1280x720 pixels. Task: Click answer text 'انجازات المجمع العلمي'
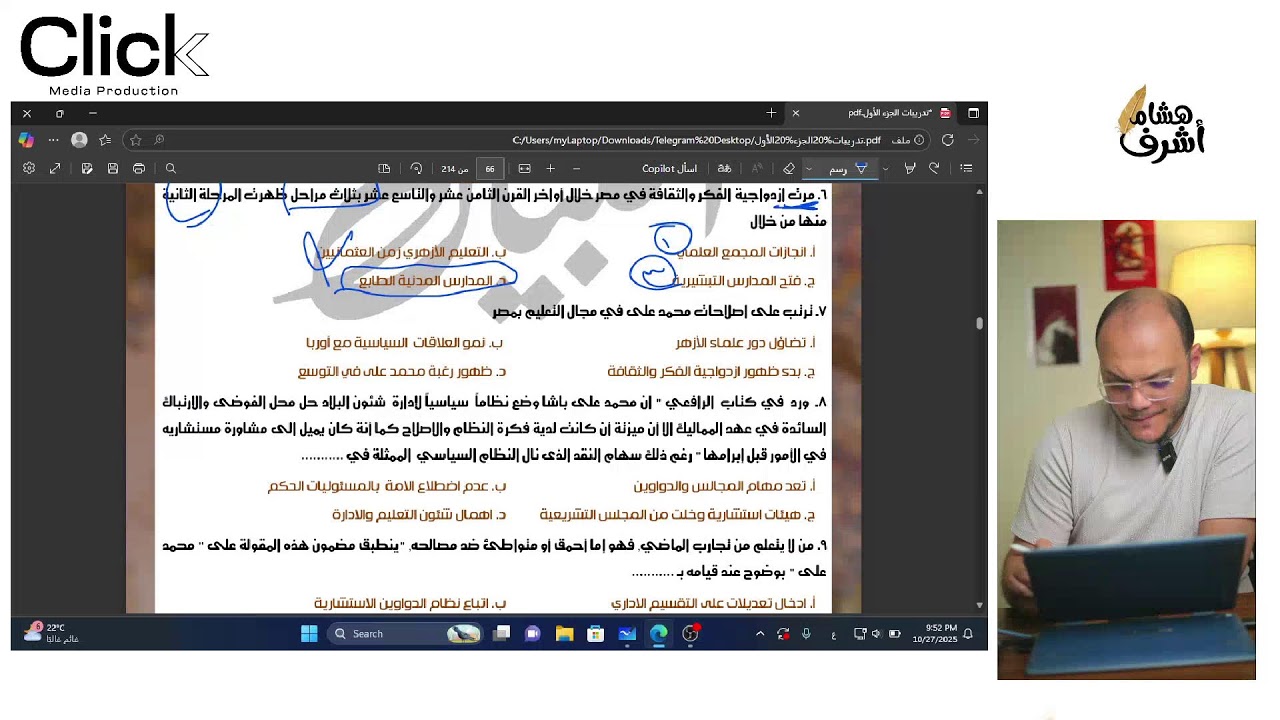(742, 253)
